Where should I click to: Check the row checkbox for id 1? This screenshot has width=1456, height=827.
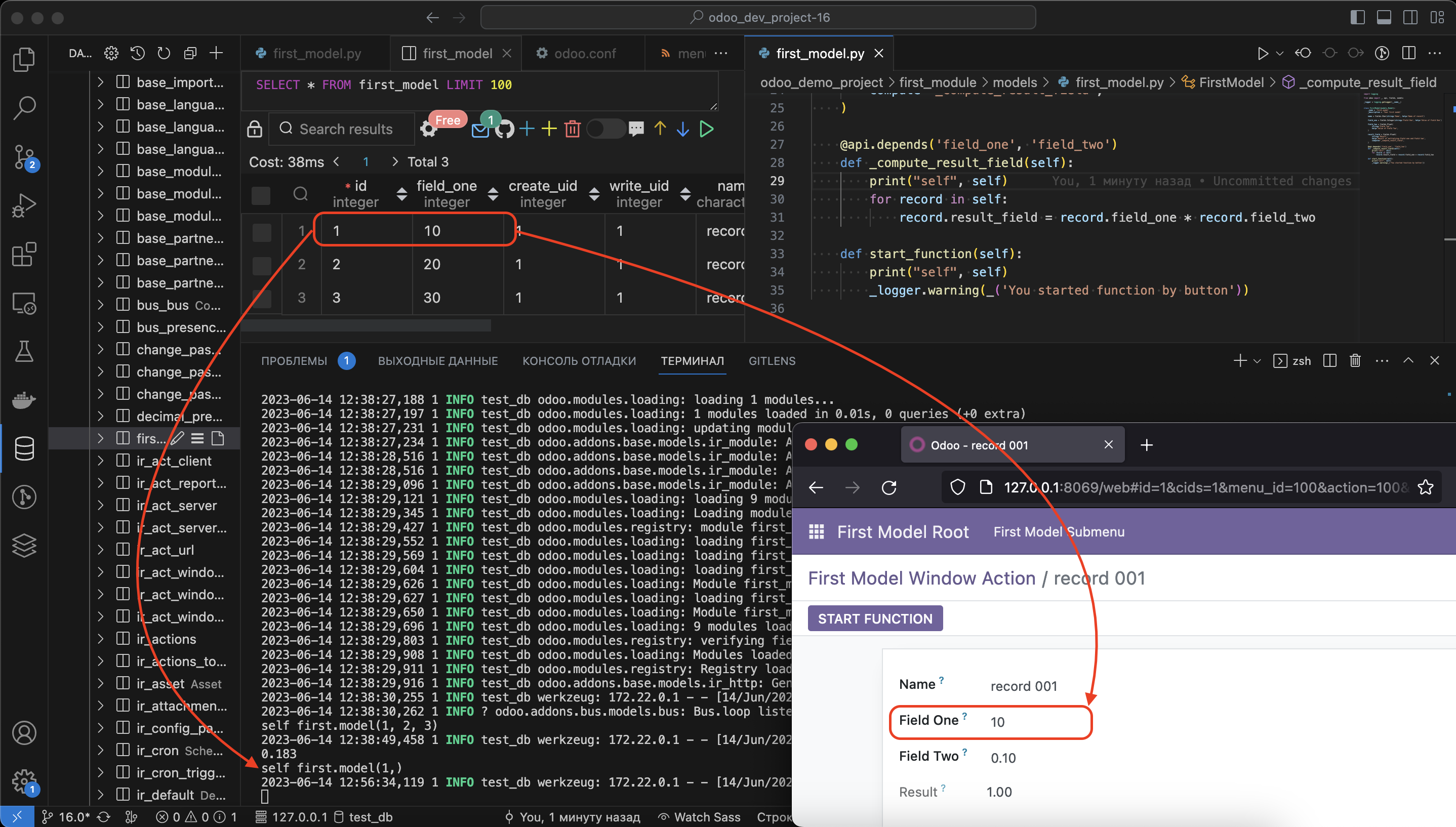point(261,232)
